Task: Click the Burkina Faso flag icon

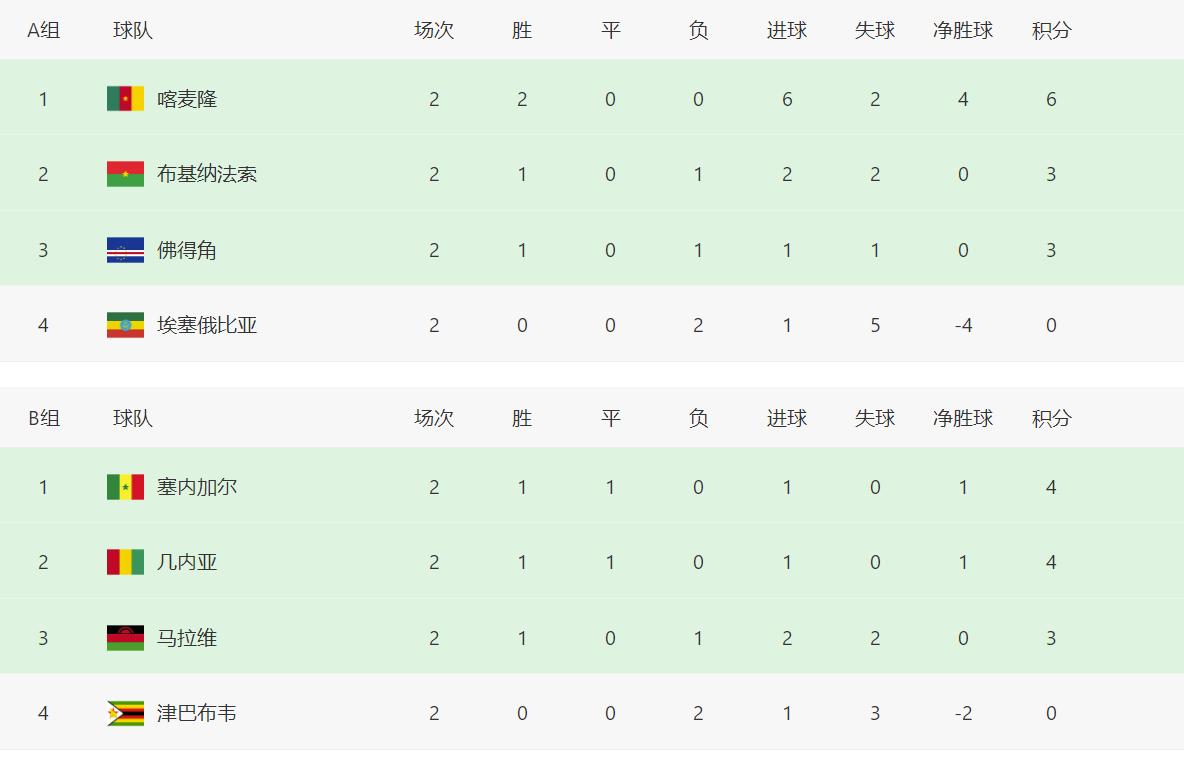Action: [125, 175]
